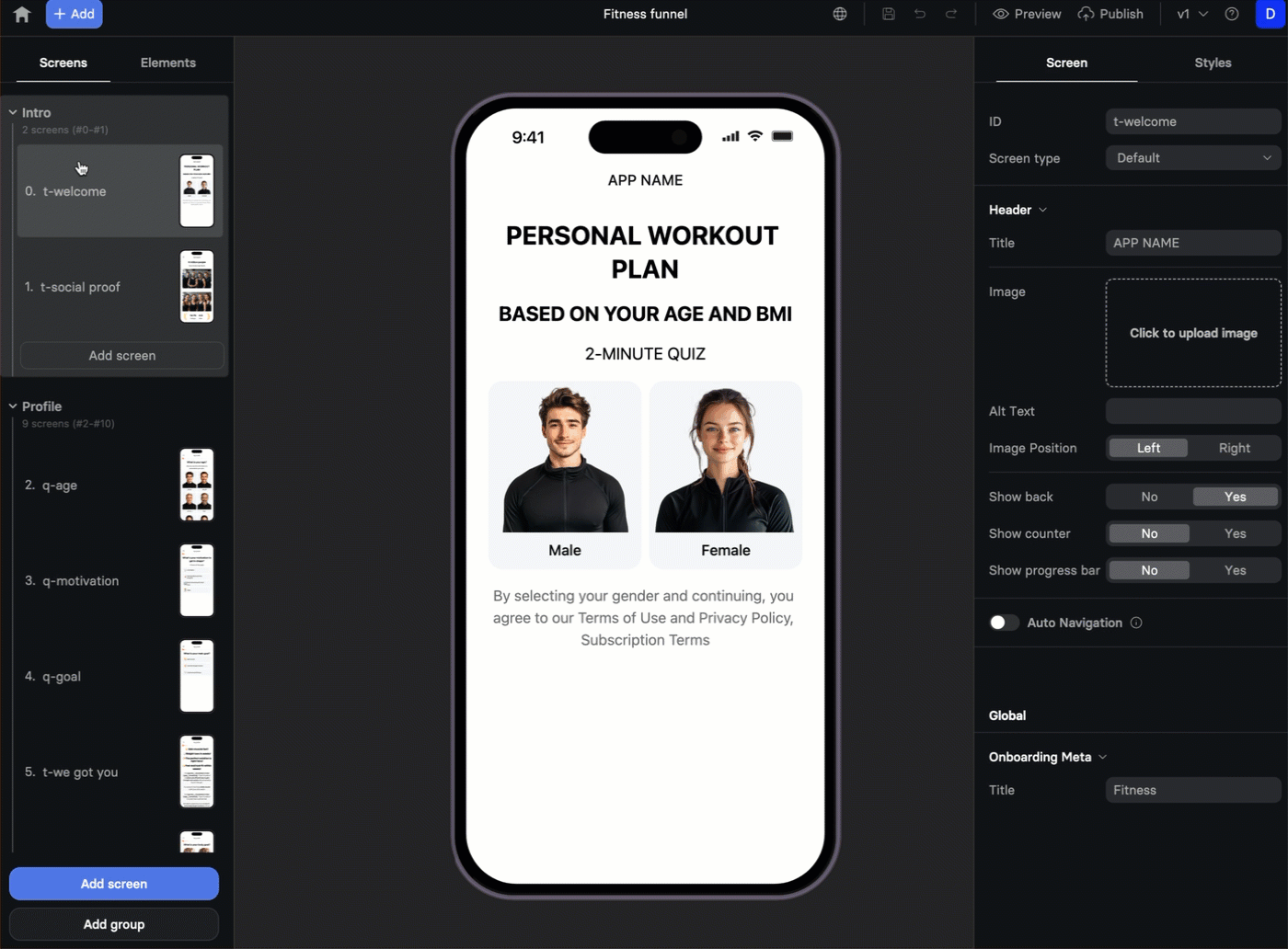Image resolution: width=1288 pixels, height=949 pixels.
Task: Click the blue Add screen button
Action: (x=113, y=883)
